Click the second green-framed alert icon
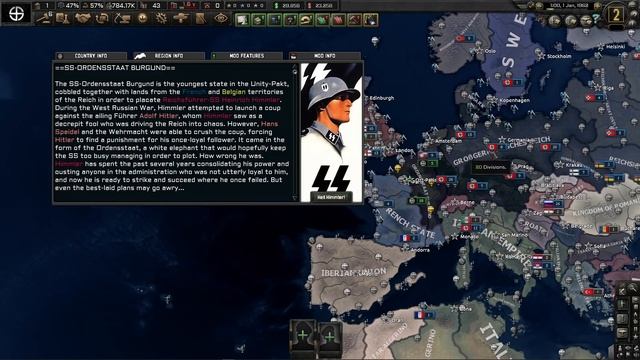The width and height of the screenshot is (640, 360). point(258,20)
